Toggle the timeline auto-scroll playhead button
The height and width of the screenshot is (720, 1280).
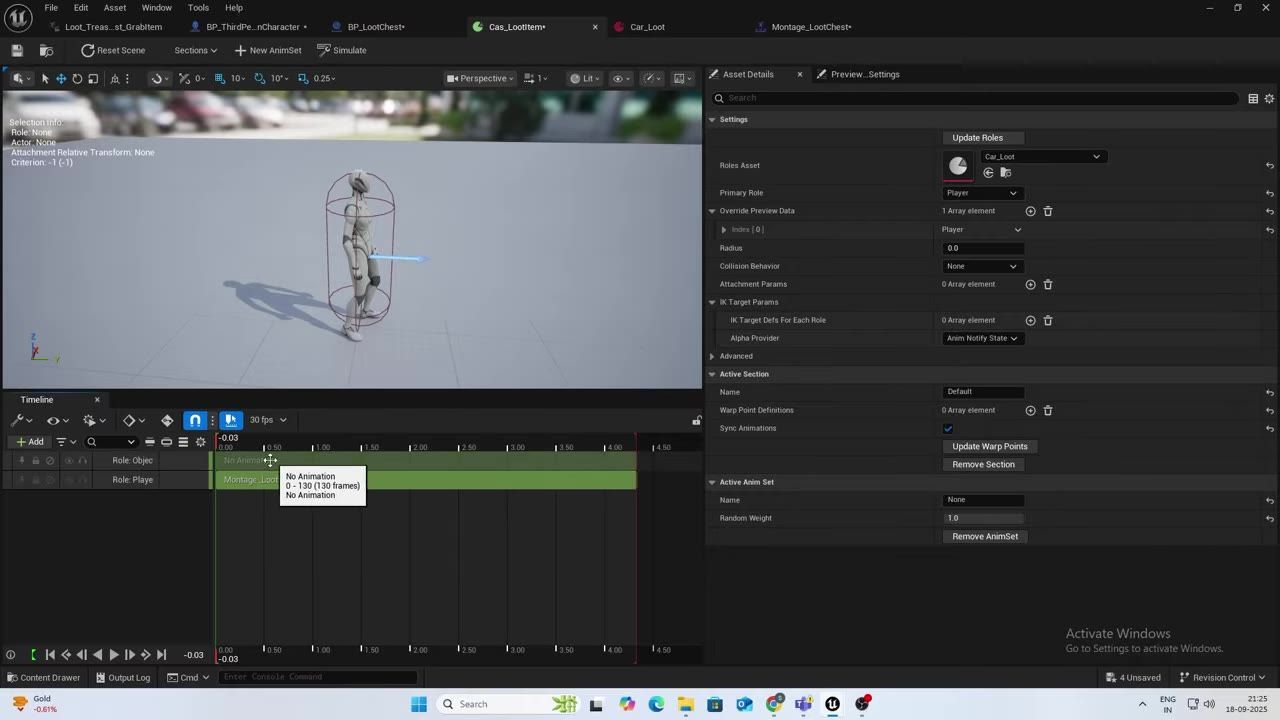(x=231, y=420)
